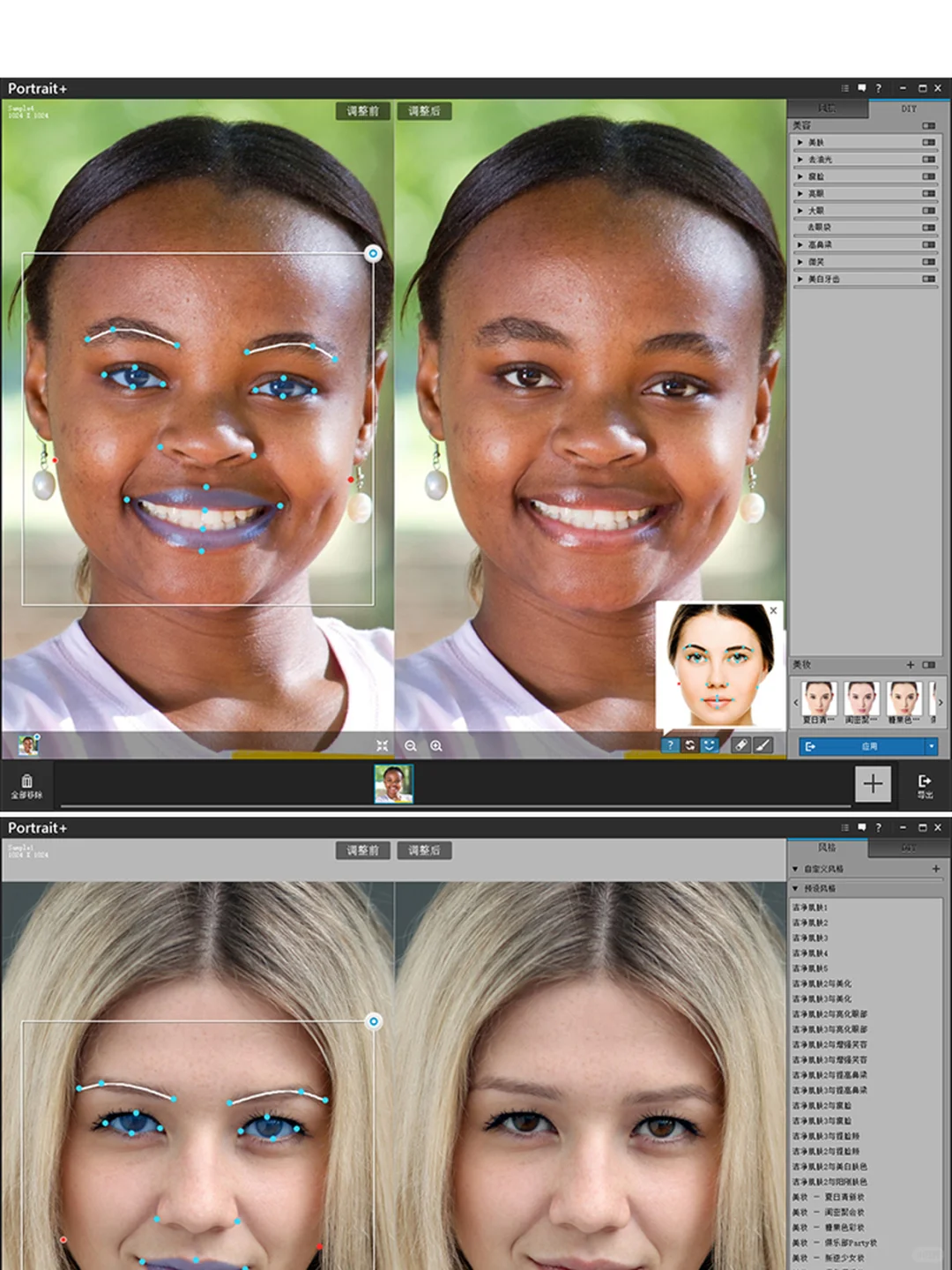
Task: Expand the 微笑 settings arrow
Action: click(x=800, y=262)
